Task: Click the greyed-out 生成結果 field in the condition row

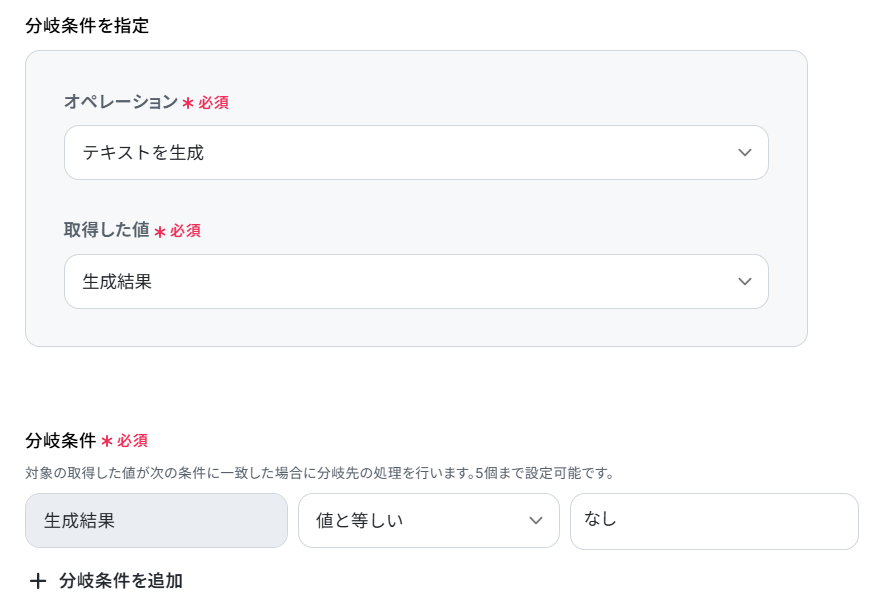Action: 156,521
